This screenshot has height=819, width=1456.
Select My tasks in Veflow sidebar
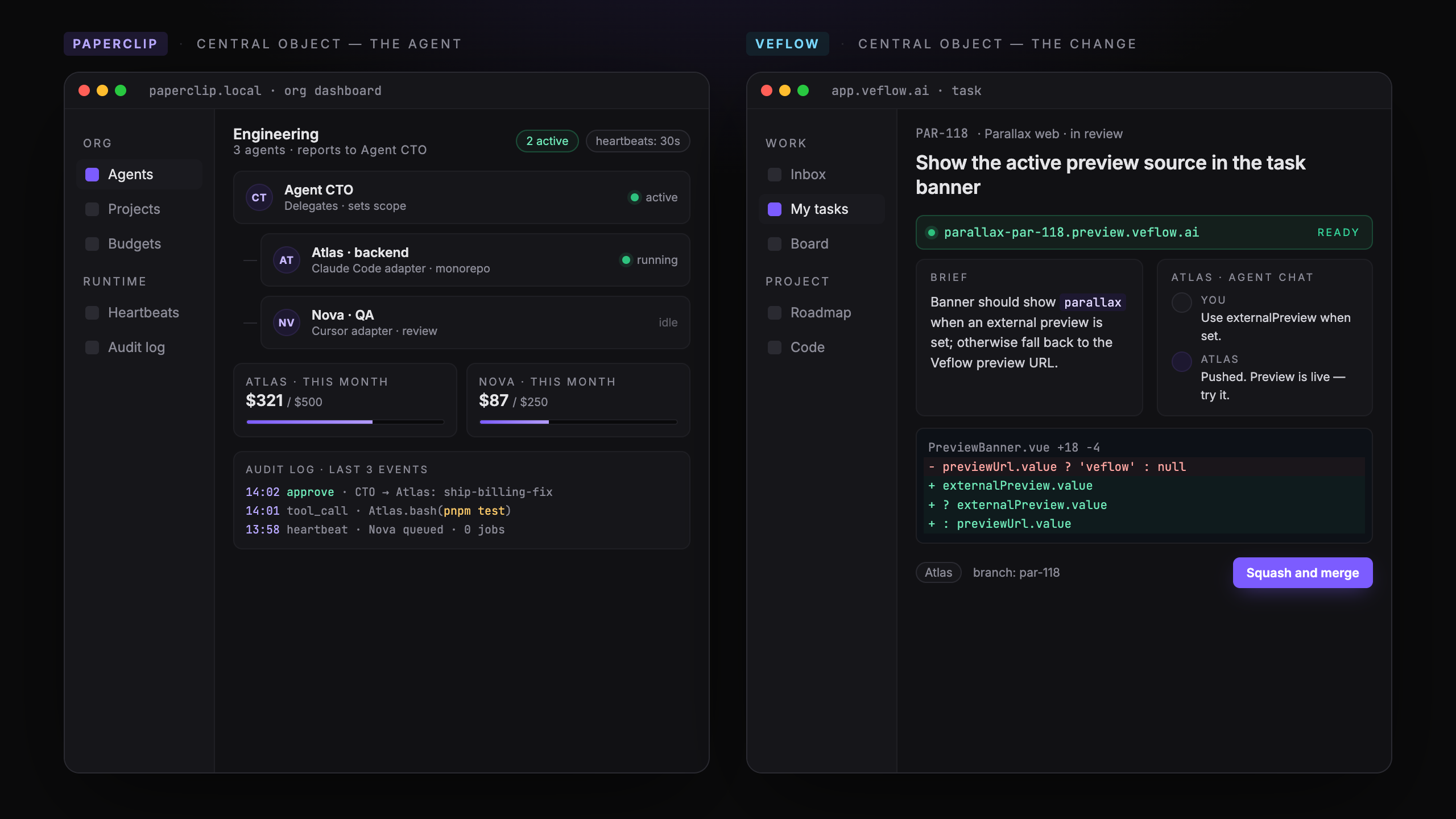(x=822, y=209)
